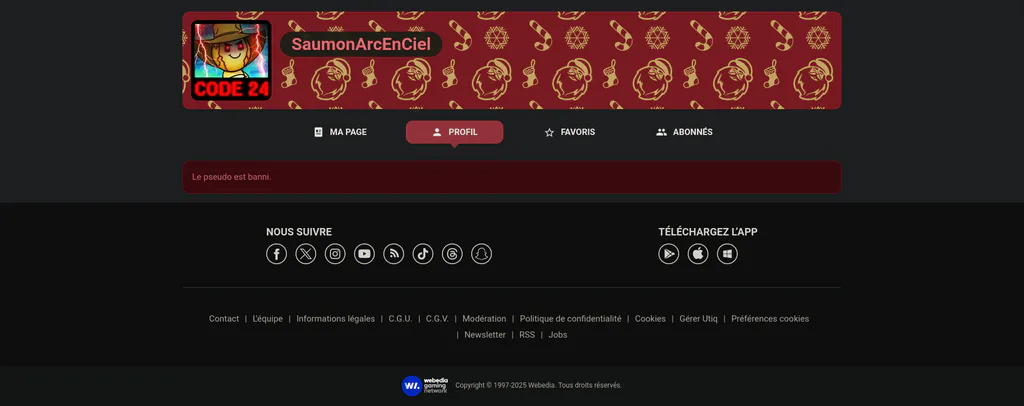Image resolution: width=1024 pixels, height=406 pixels.
Task: Click the 'TÉLÉCHARGEZ L'APP' heading
Action: 708,232
